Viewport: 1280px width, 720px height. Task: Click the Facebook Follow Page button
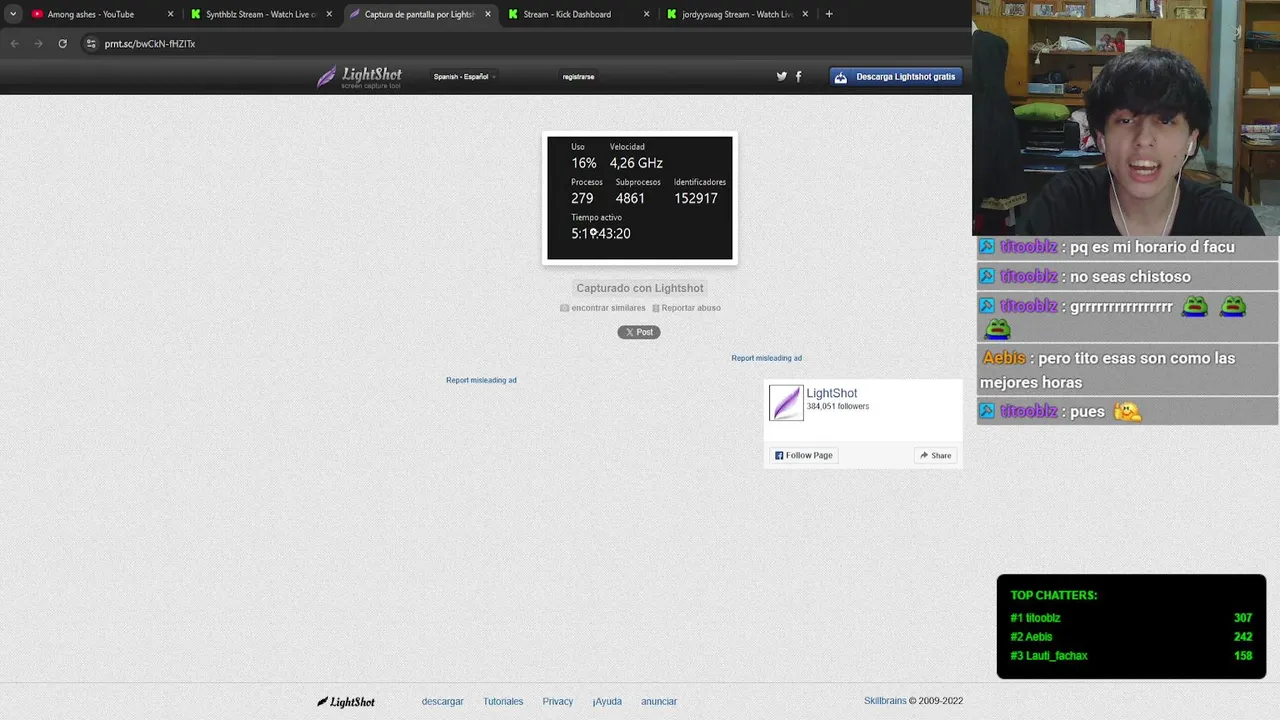803,455
